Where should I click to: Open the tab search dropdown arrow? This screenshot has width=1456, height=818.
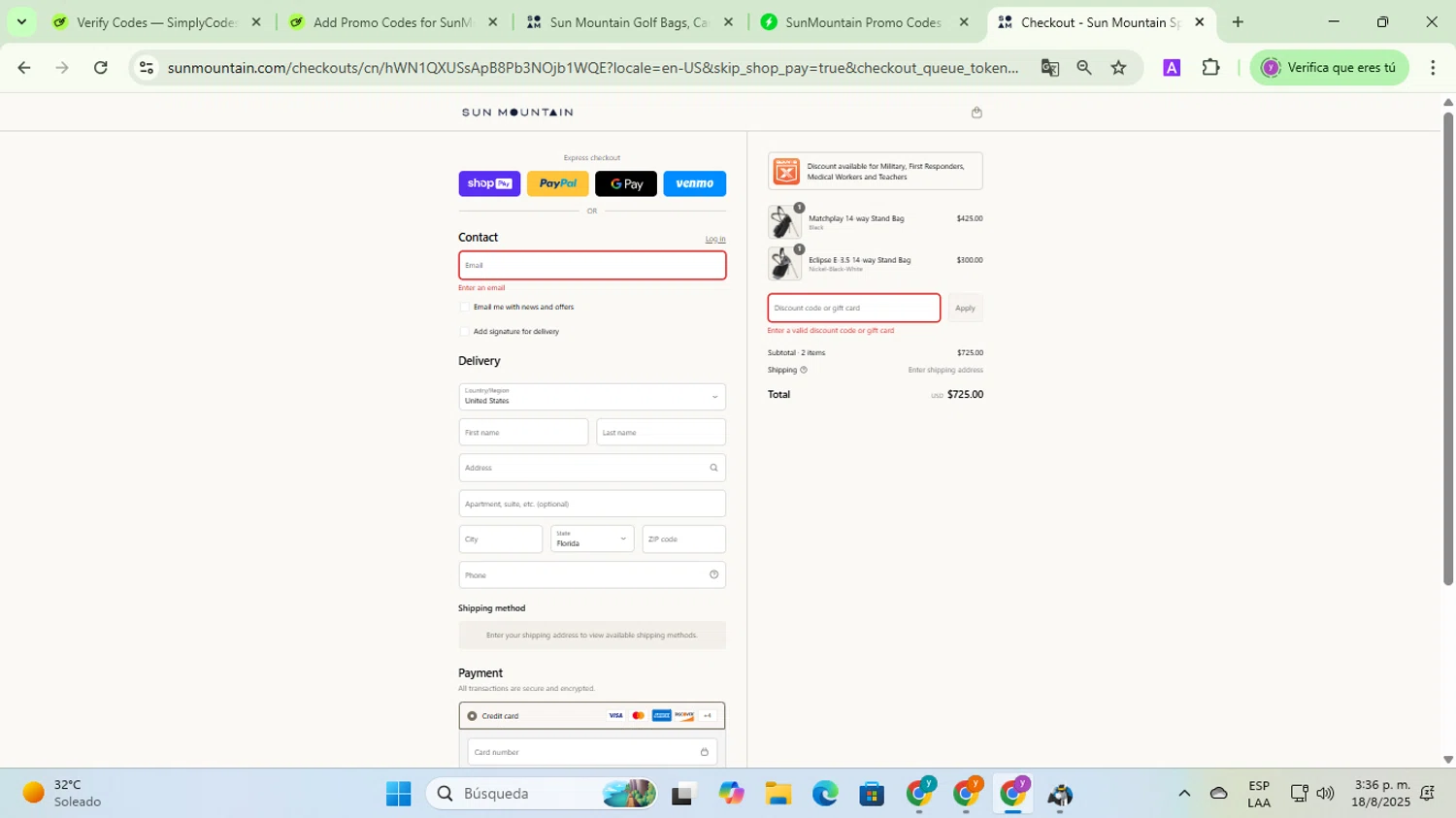pyautogui.click(x=21, y=21)
